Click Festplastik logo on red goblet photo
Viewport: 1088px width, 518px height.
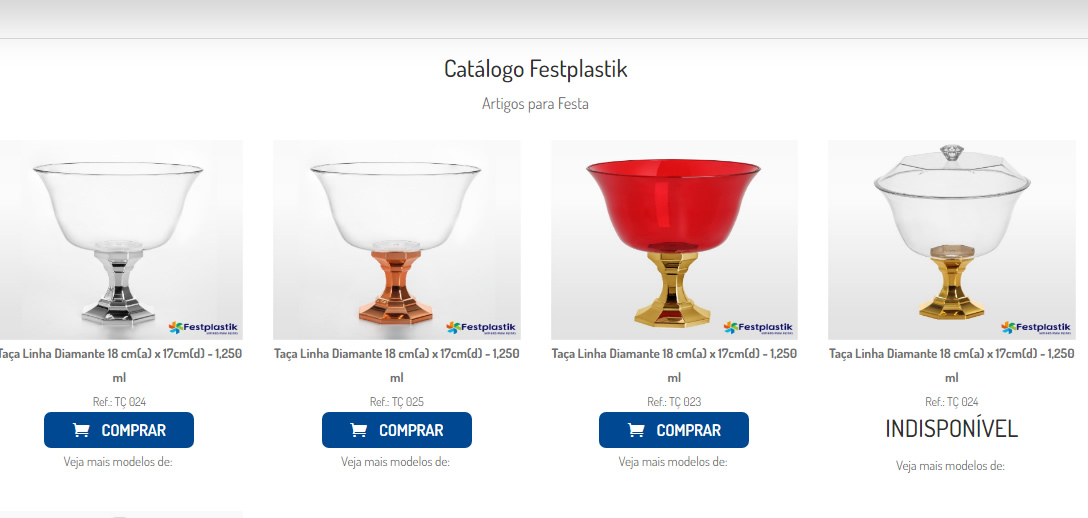(758, 327)
